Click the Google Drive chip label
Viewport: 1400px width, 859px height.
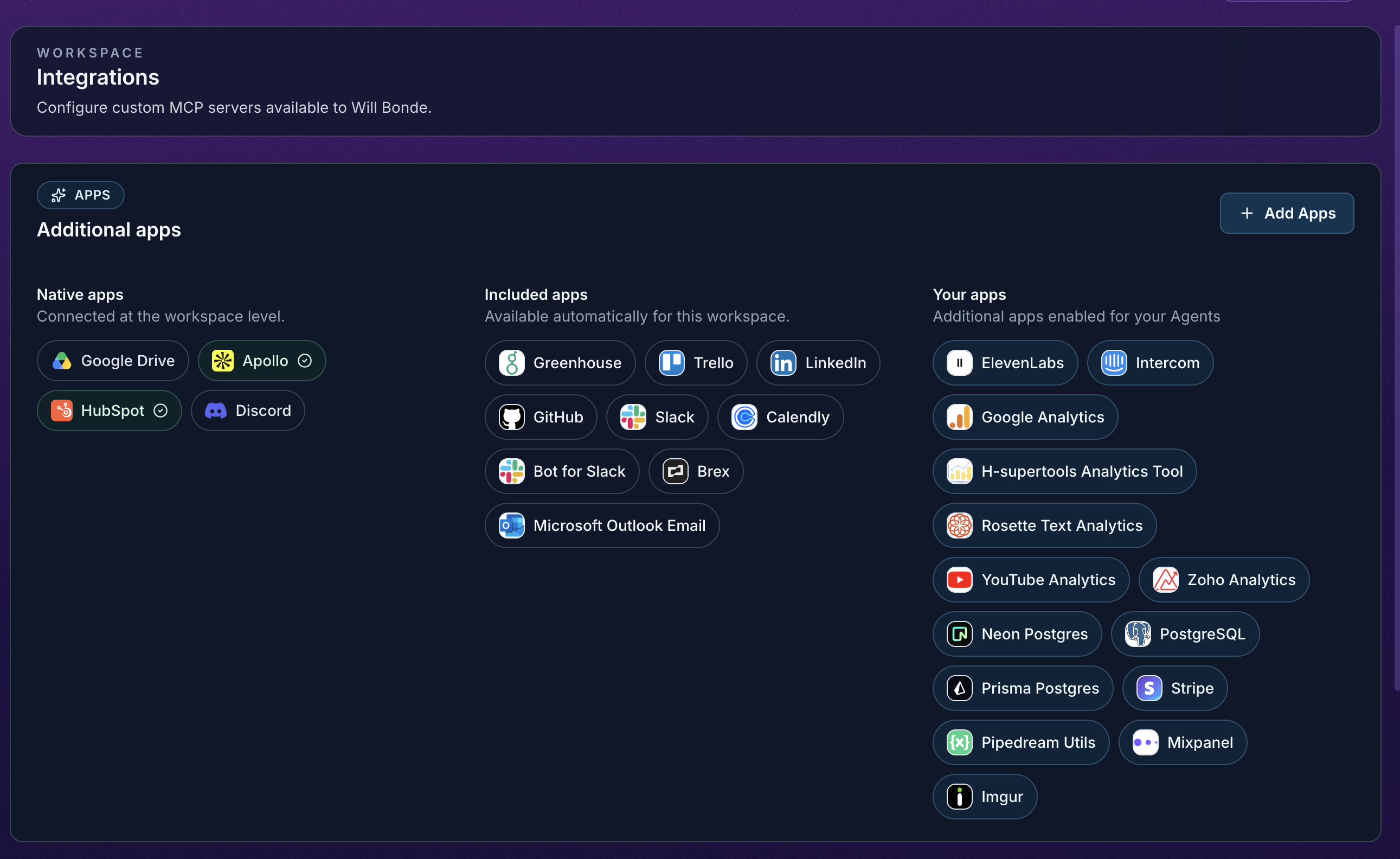click(128, 361)
